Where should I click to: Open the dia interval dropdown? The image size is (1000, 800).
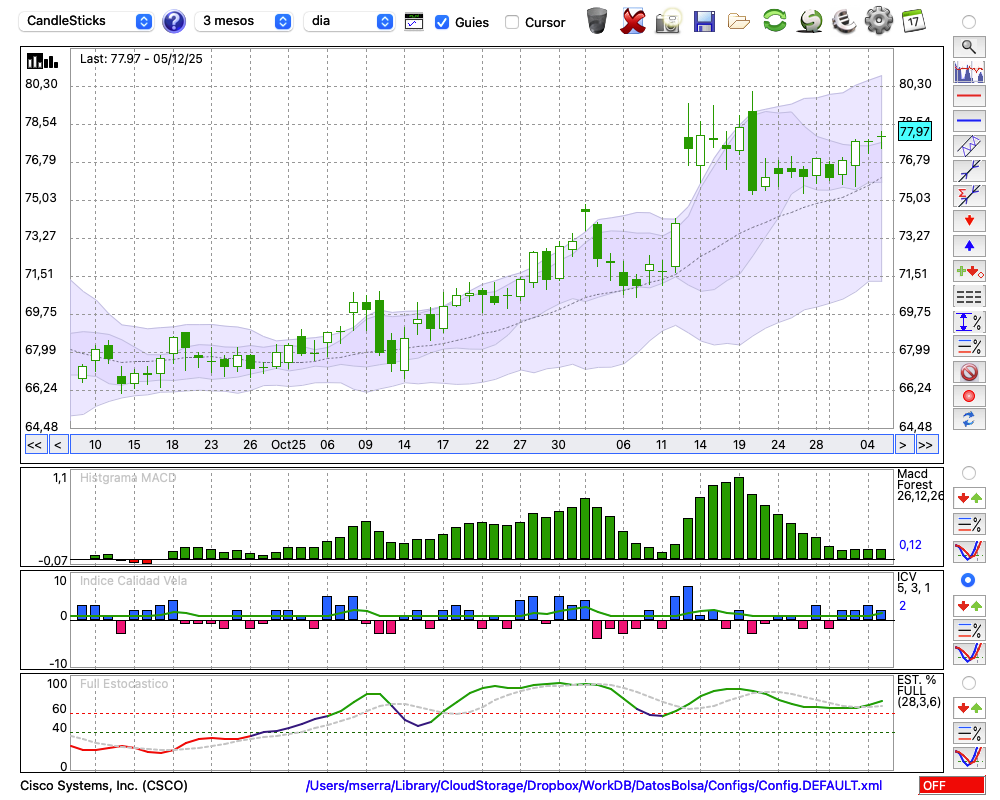point(350,21)
